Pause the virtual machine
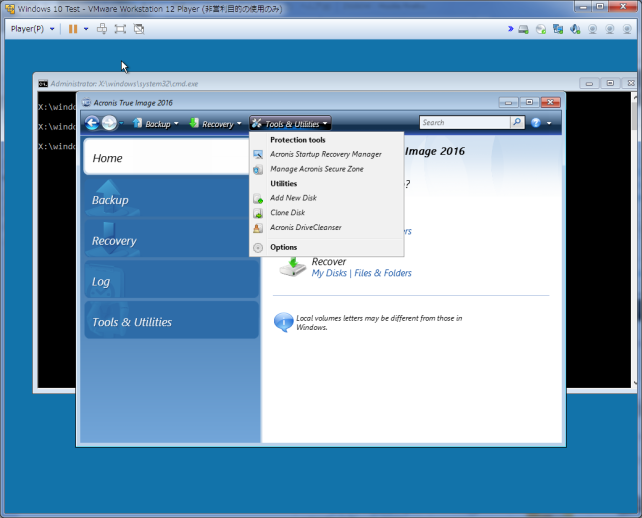Screen dimensions: 642x518 73,29
